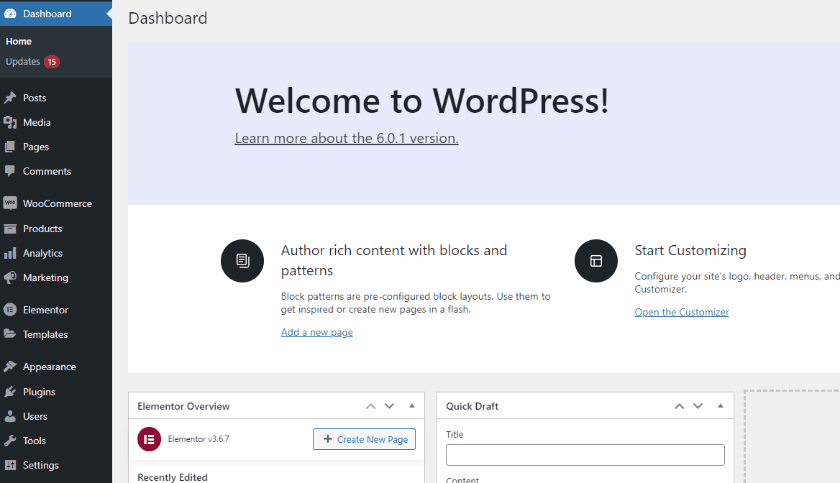Click the Start Customizing heading
This screenshot has height=483, width=840.
[690, 250]
